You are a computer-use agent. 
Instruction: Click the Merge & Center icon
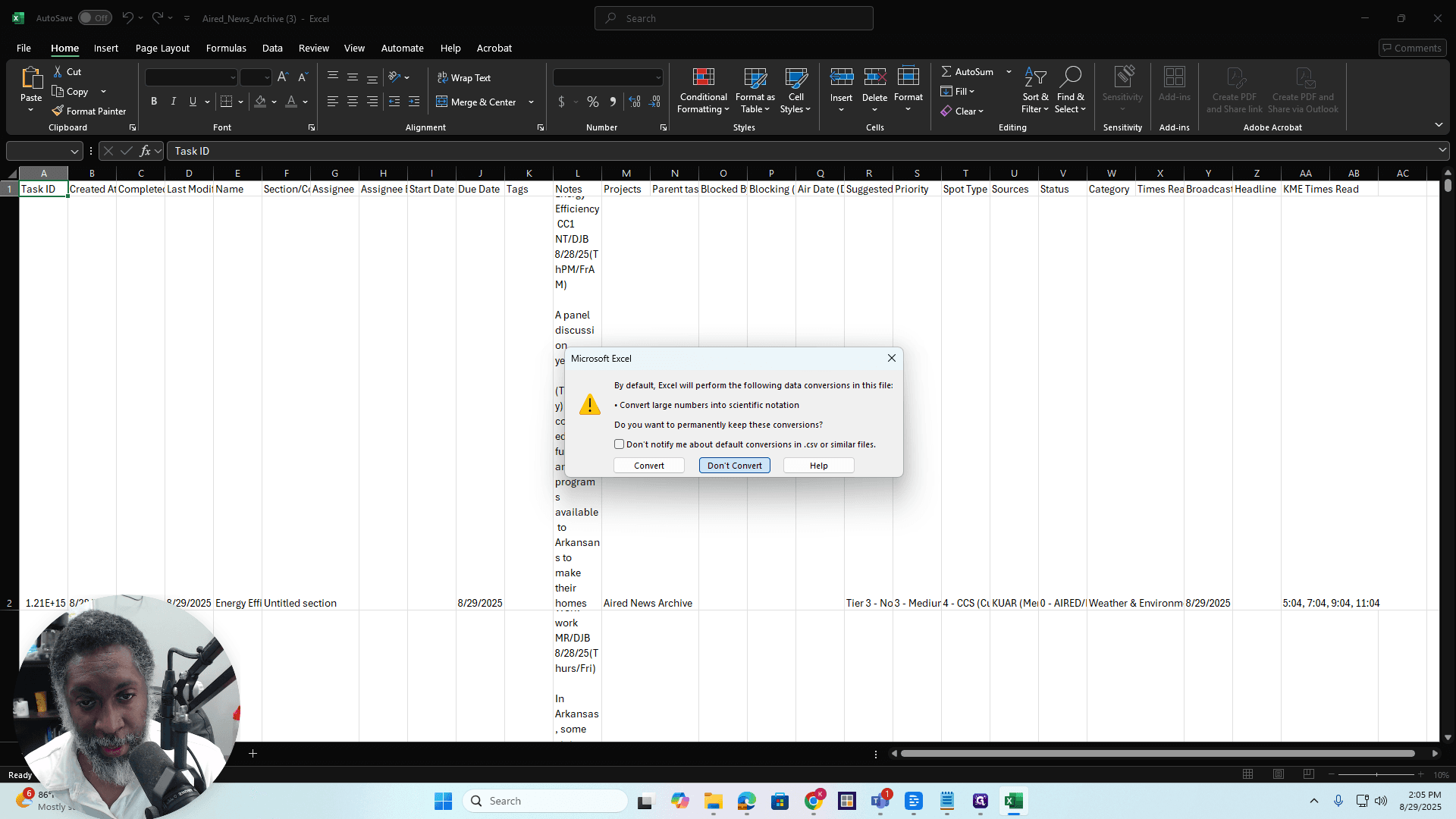(x=442, y=102)
